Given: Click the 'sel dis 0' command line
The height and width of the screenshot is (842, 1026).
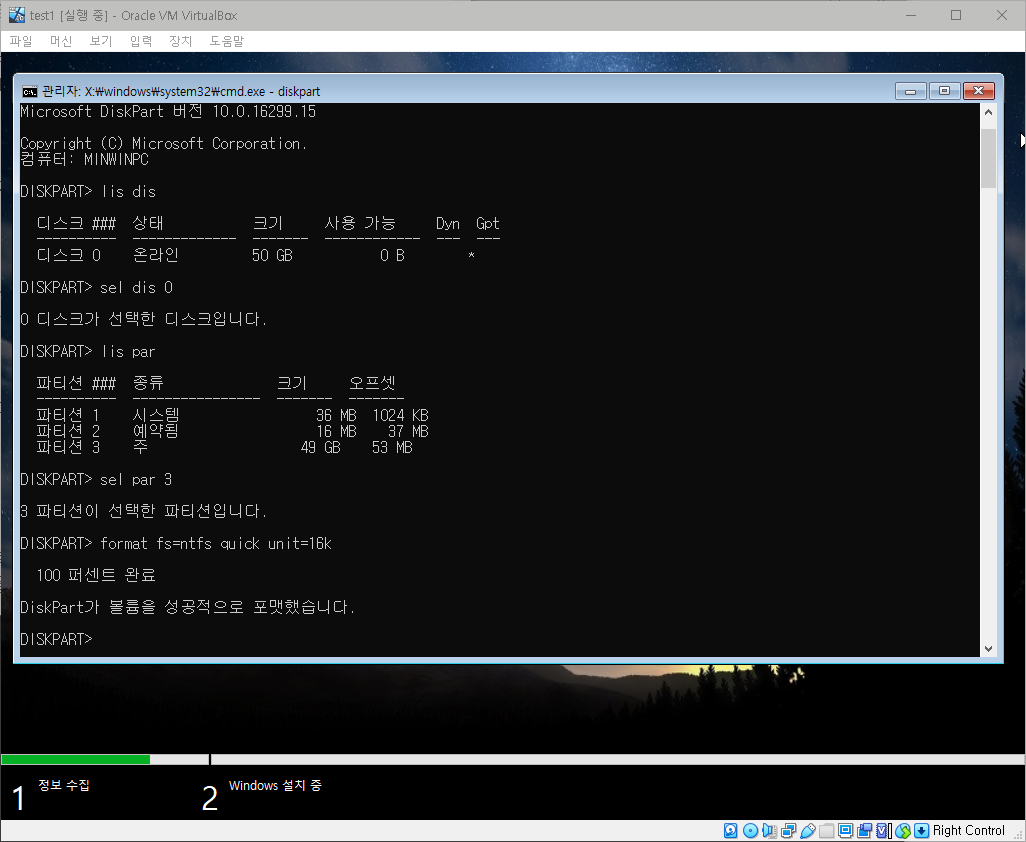Looking at the screenshot, I should click(96, 287).
